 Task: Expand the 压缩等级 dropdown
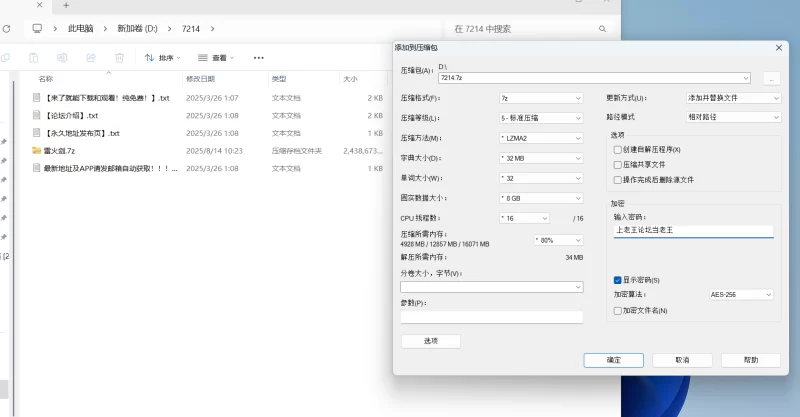(x=540, y=118)
